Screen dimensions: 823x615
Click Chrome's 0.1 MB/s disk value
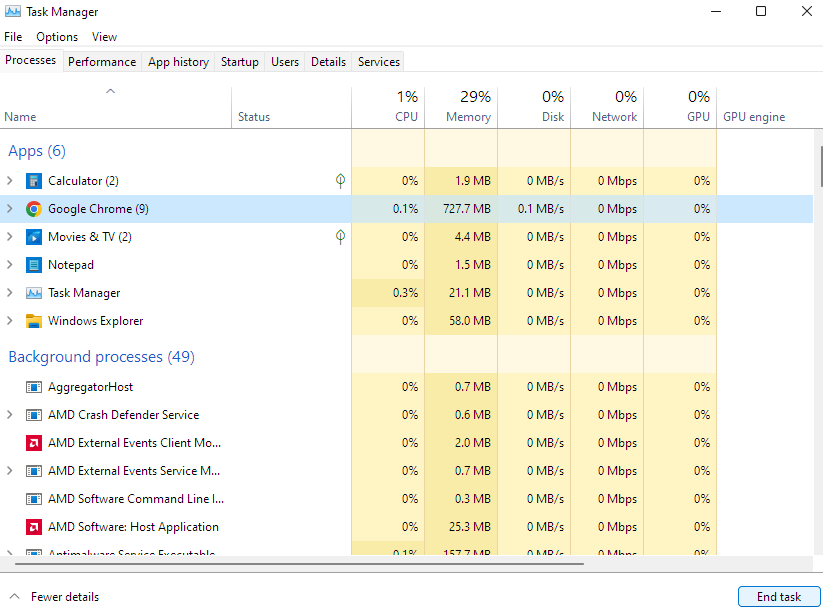coord(541,209)
